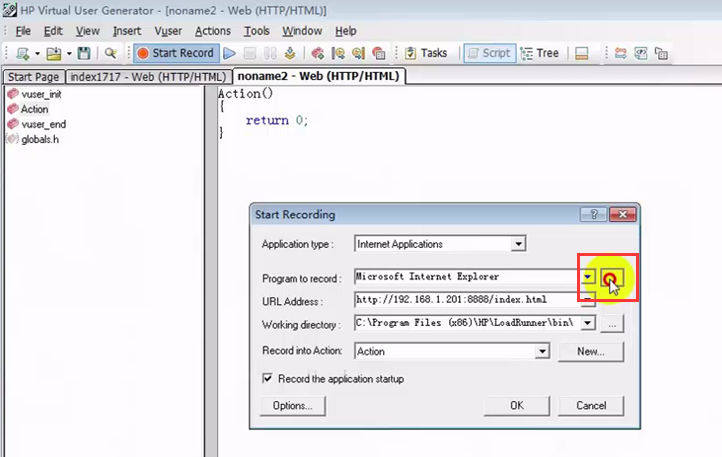This screenshot has width=722, height=457.
Task: Open the Insert menu
Action: (127, 31)
